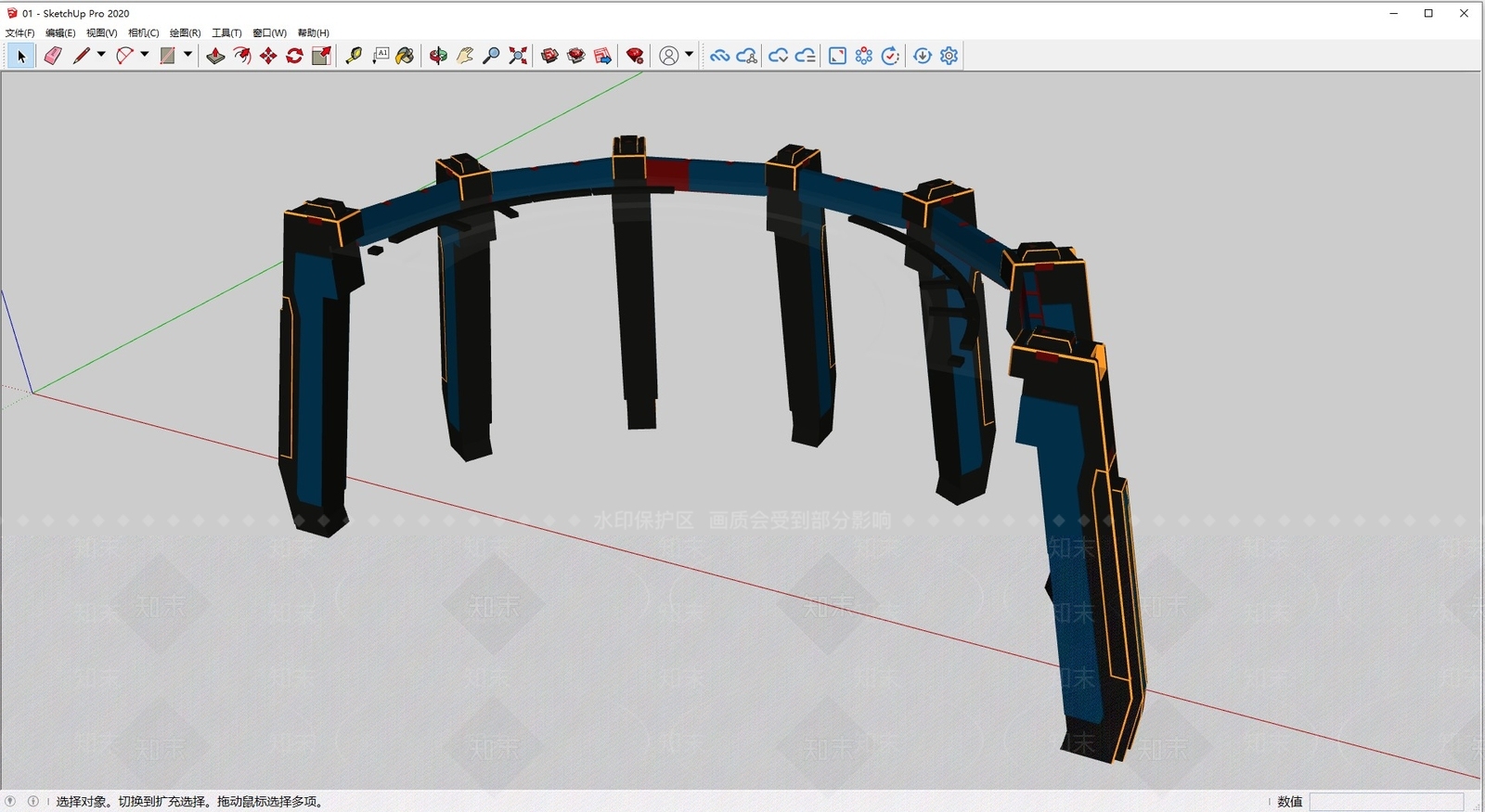
Task: Click the 数值 measurements input box
Action: click(x=1387, y=802)
